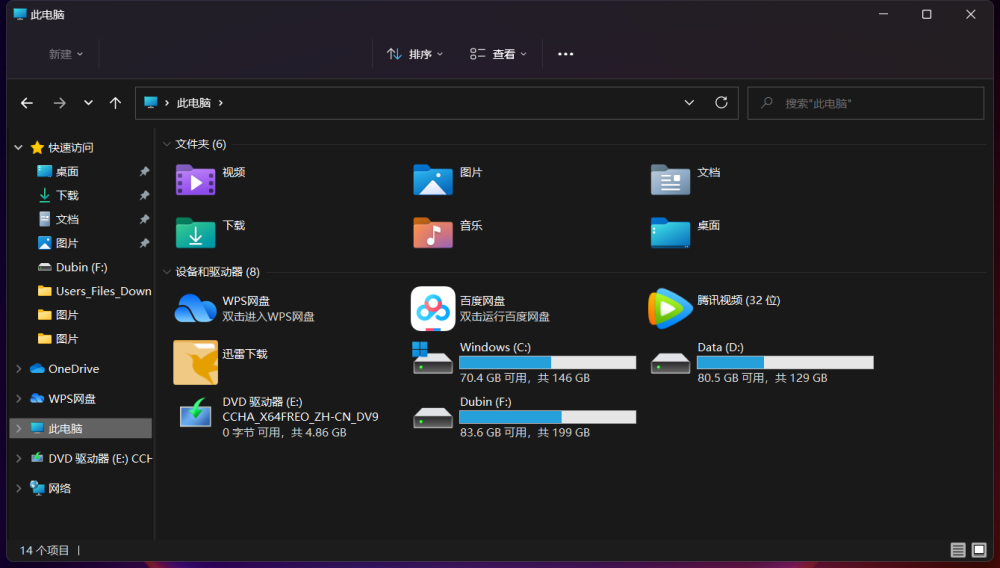Expand the 此电脑 sidebar node
Screen dimensions: 1000x568
(18, 428)
